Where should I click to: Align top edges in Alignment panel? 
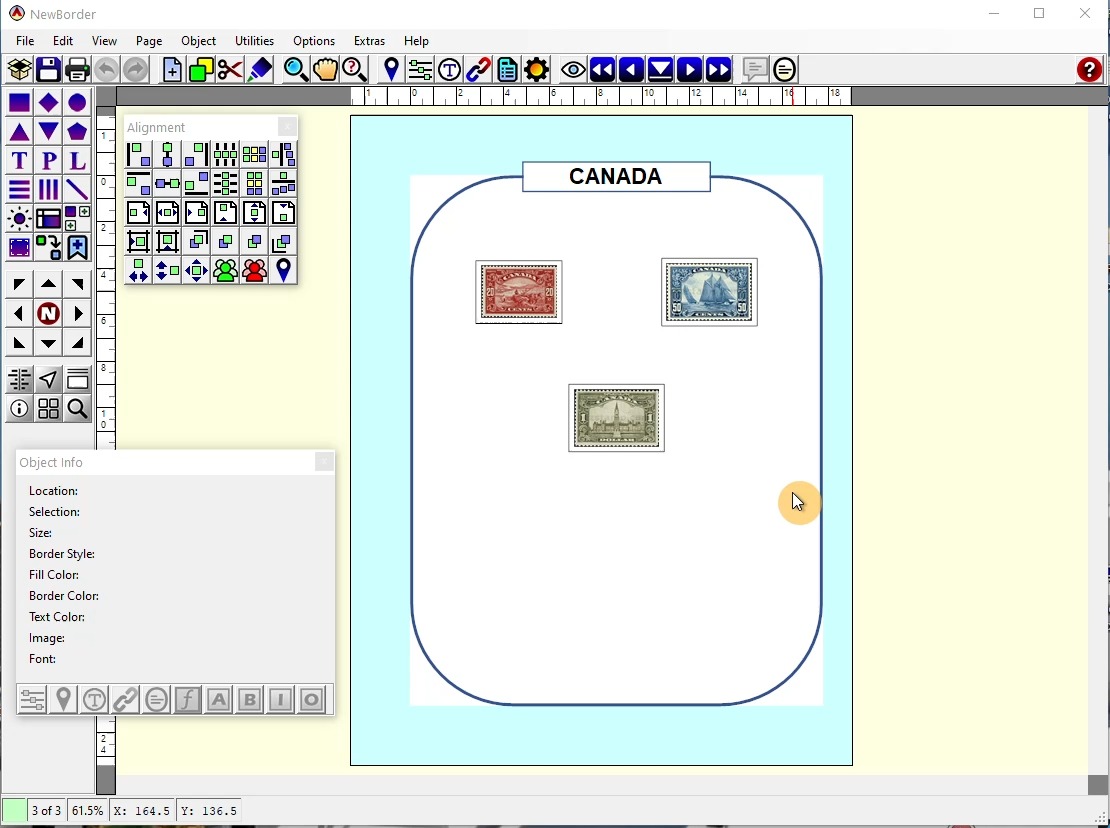138,183
